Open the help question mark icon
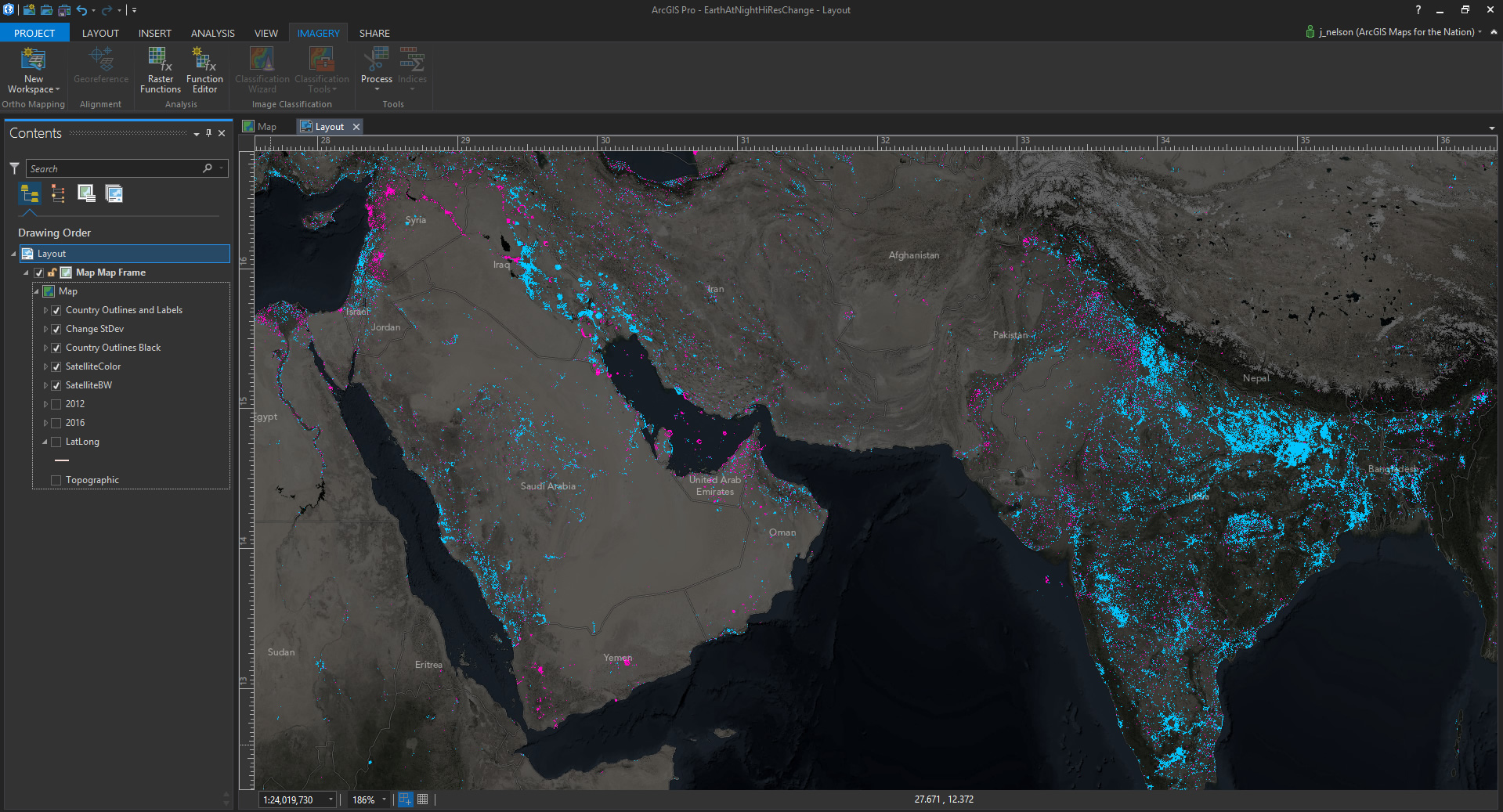 click(x=1418, y=10)
